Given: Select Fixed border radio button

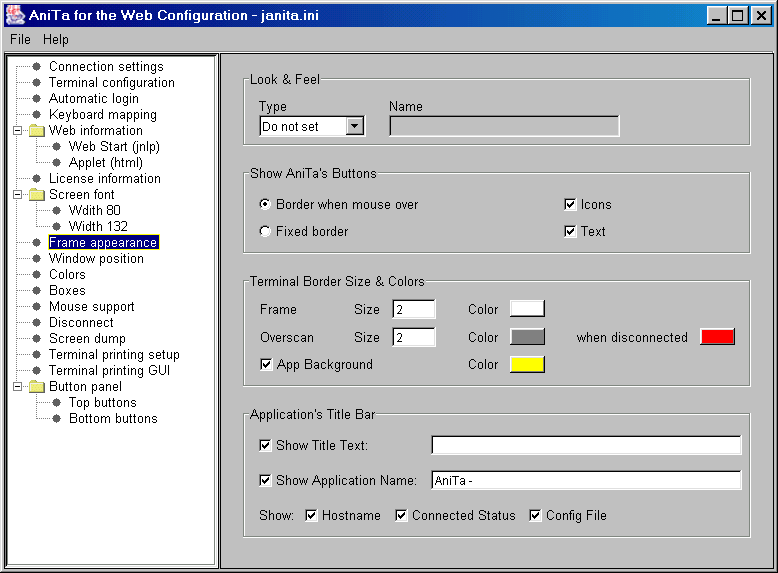Looking at the screenshot, I should pyautogui.click(x=265, y=231).
